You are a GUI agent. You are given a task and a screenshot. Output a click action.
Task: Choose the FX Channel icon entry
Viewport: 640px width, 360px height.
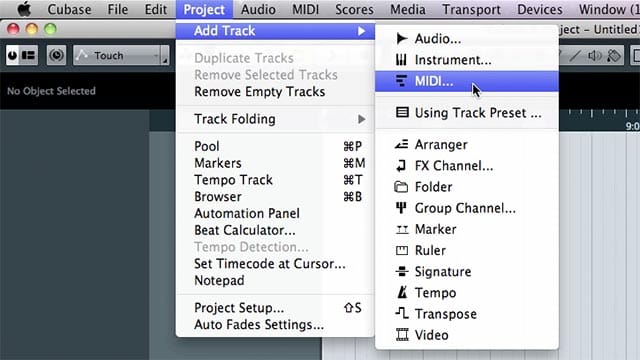pyautogui.click(x=401, y=166)
